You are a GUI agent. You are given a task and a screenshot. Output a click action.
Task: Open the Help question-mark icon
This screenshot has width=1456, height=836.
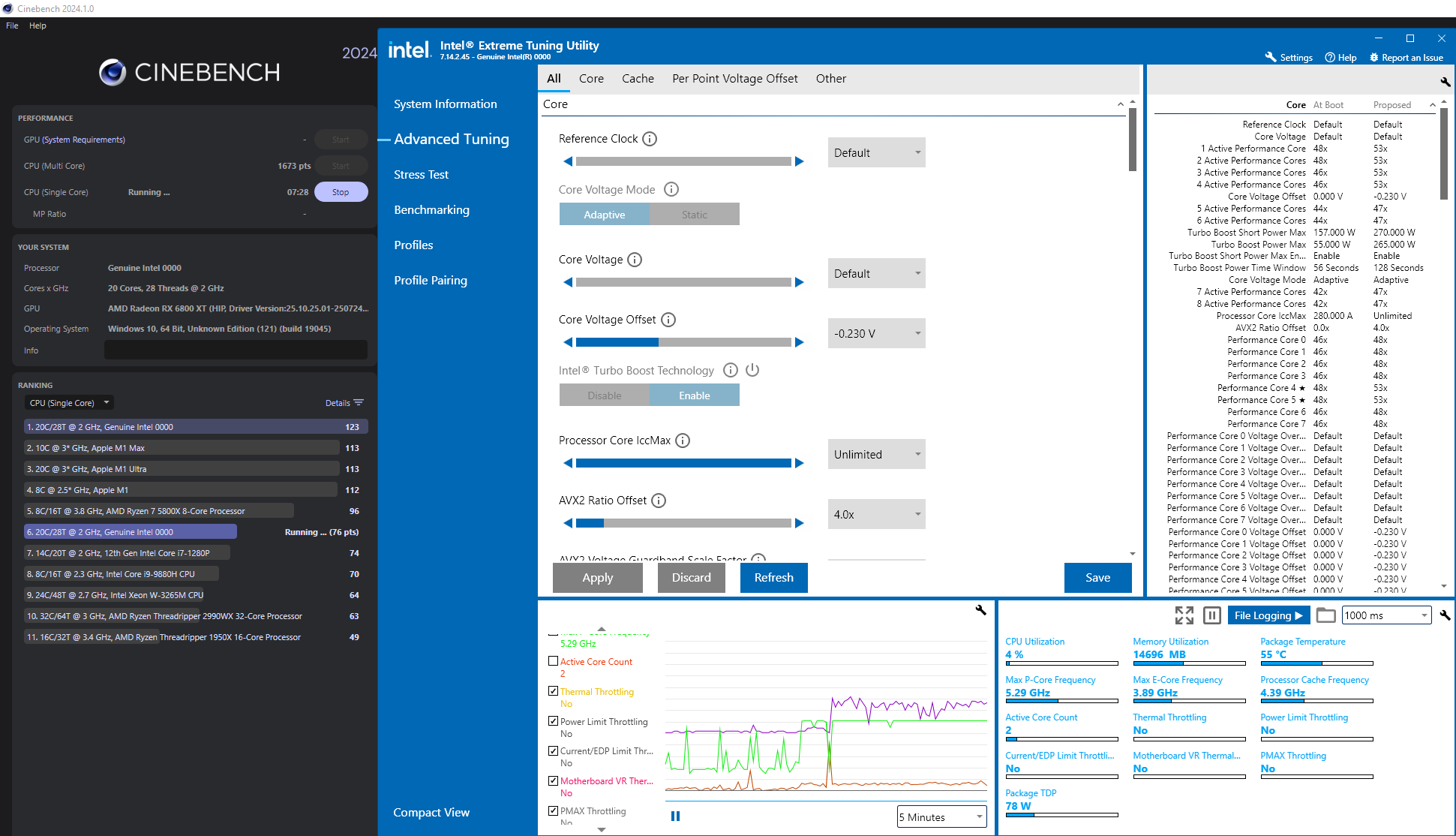[x=1330, y=57]
